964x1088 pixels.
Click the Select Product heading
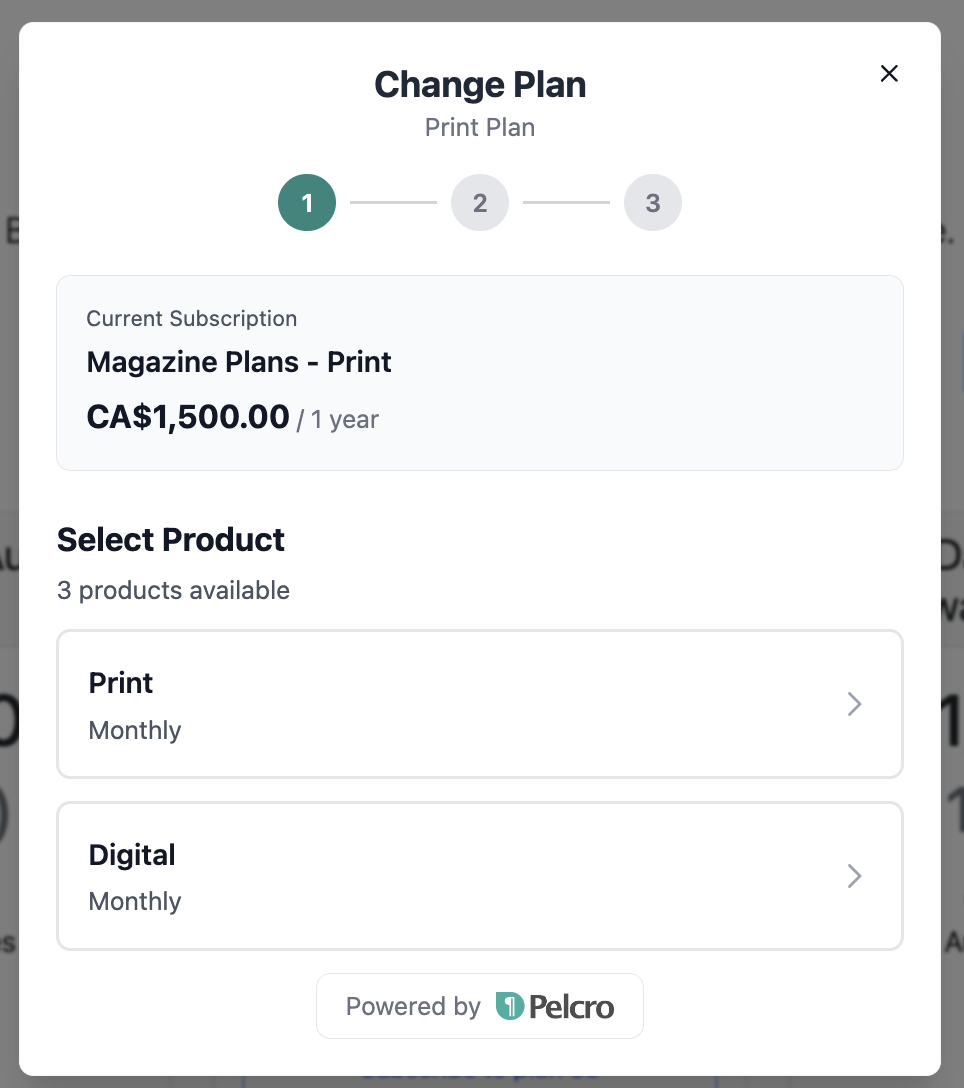(x=171, y=540)
